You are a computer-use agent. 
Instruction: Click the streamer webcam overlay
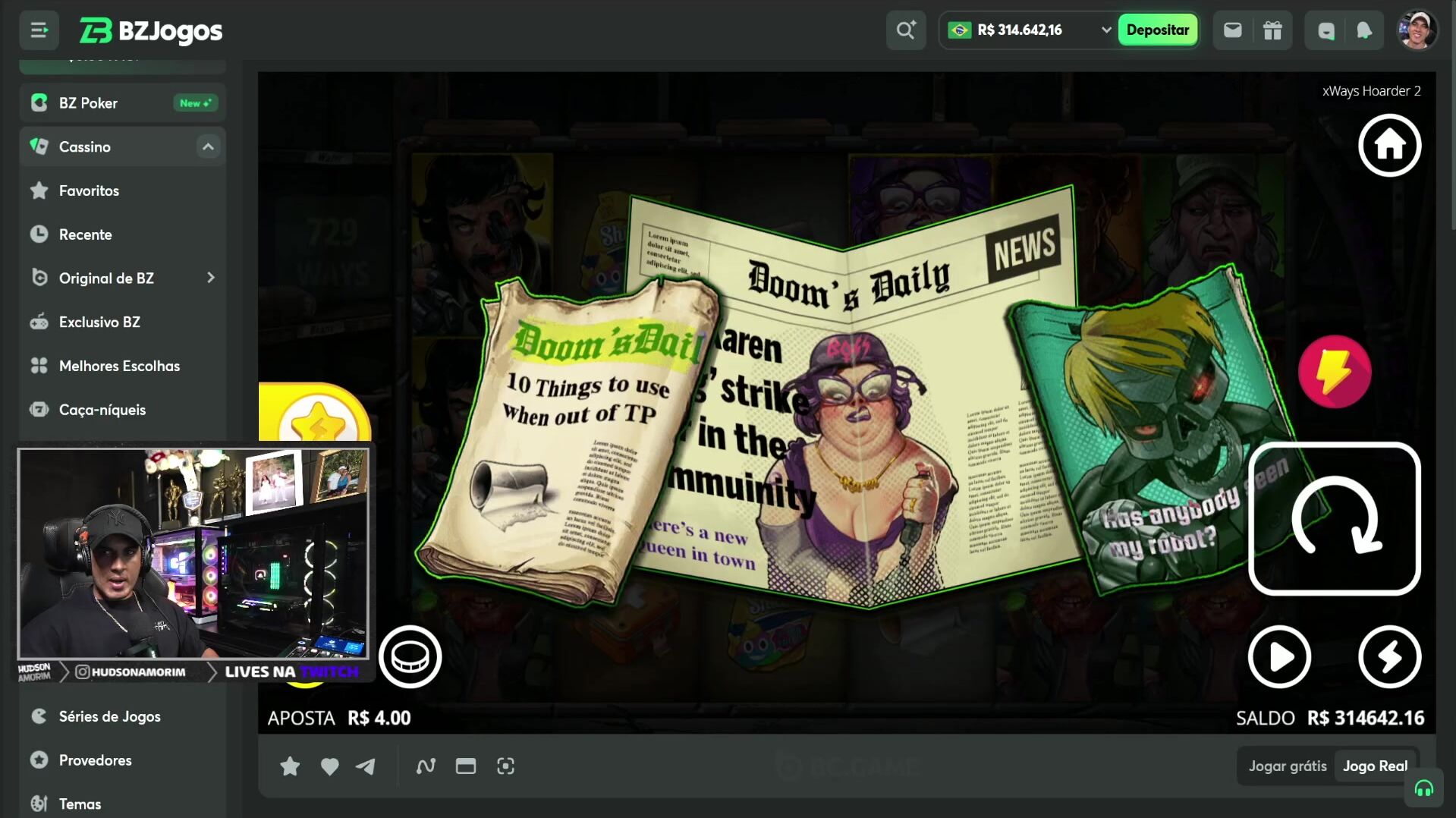click(193, 553)
